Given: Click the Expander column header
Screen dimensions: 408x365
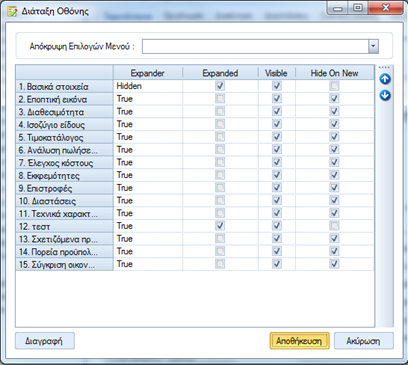Looking at the screenshot, I should [x=148, y=73].
